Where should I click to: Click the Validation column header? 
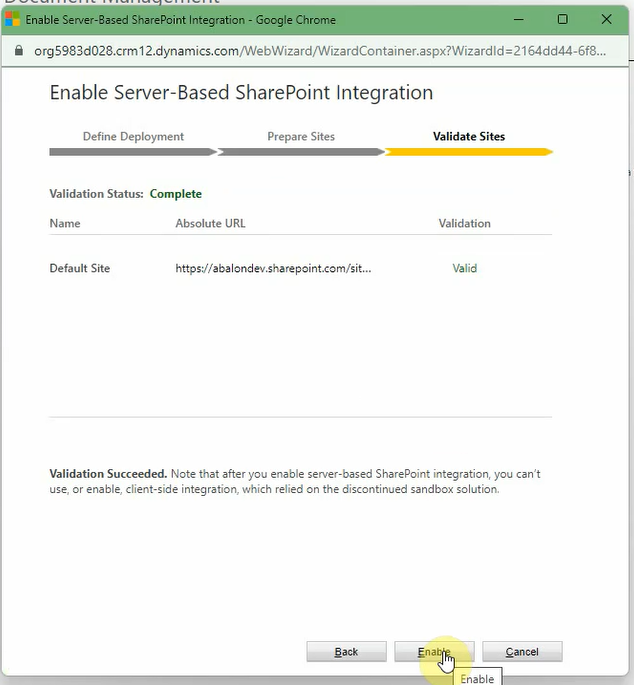point(464,223)
